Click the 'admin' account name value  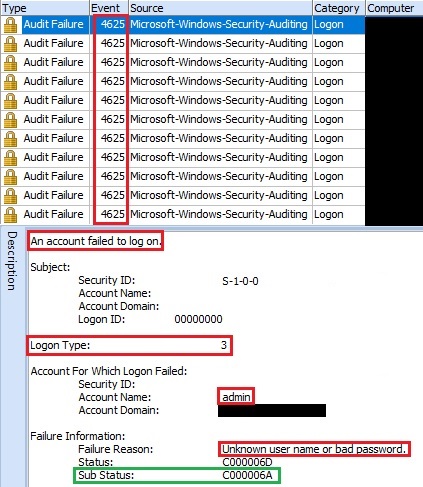[236, 397]
